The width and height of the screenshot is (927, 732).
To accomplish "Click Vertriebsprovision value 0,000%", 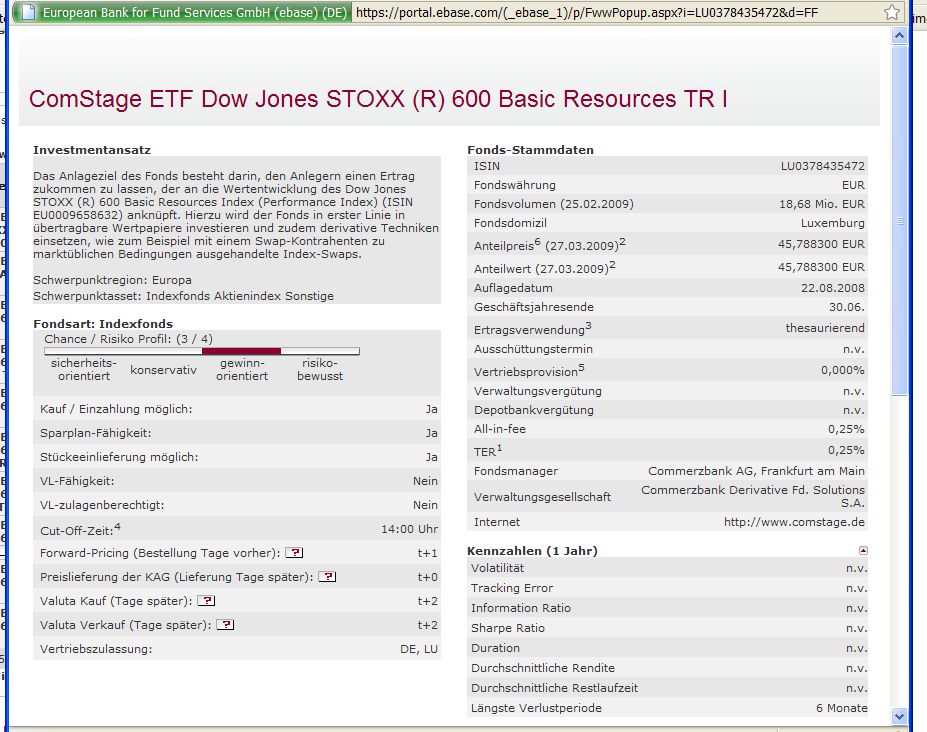I will tap(842, 370).
